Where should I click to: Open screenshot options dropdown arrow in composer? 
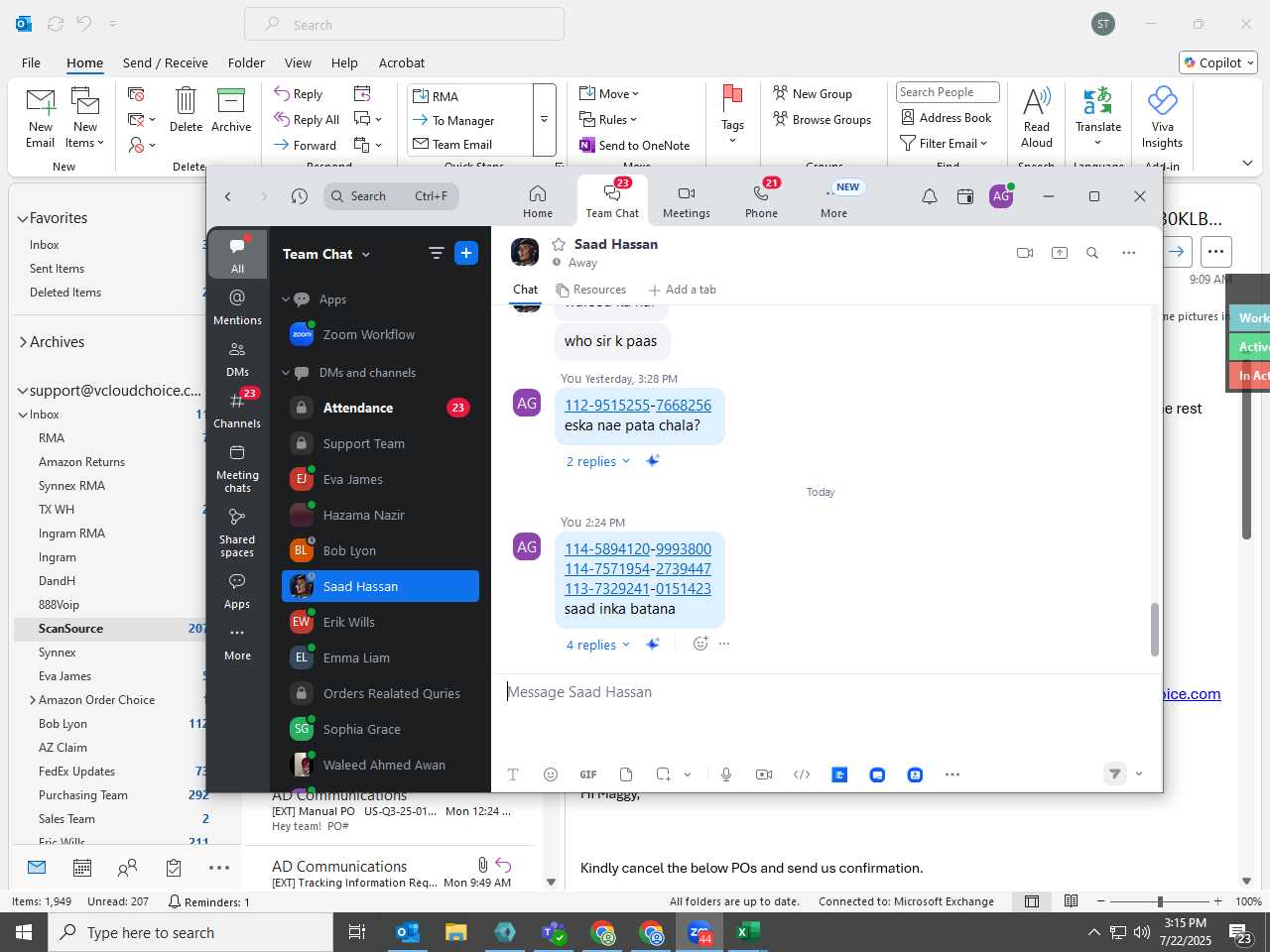pos(688,774)
